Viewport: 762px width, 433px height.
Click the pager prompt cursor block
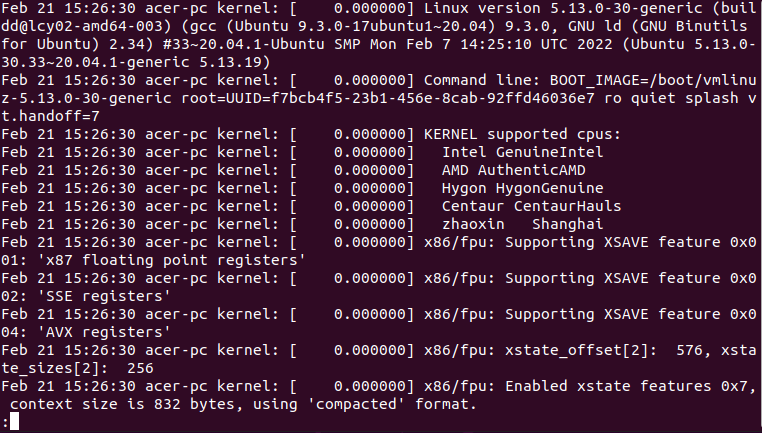pos(14,421)
